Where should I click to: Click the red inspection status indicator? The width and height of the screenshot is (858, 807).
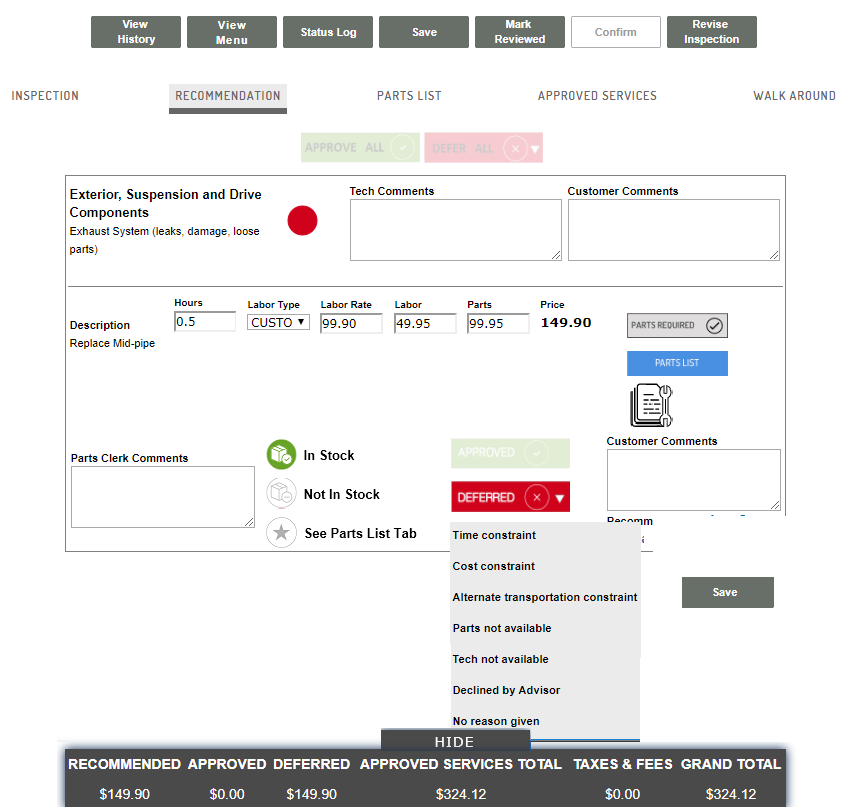tap(302, 220)
